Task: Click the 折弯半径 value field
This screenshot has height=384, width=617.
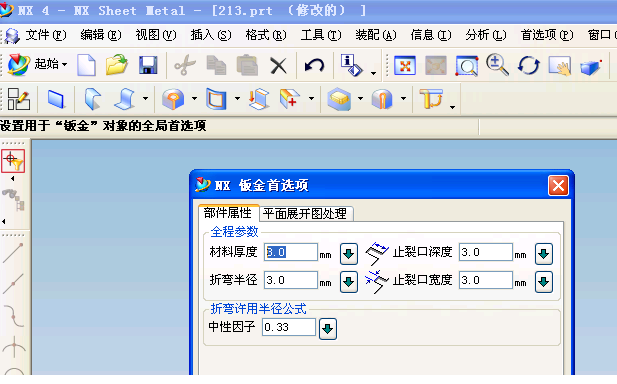Action: [290, 280]
